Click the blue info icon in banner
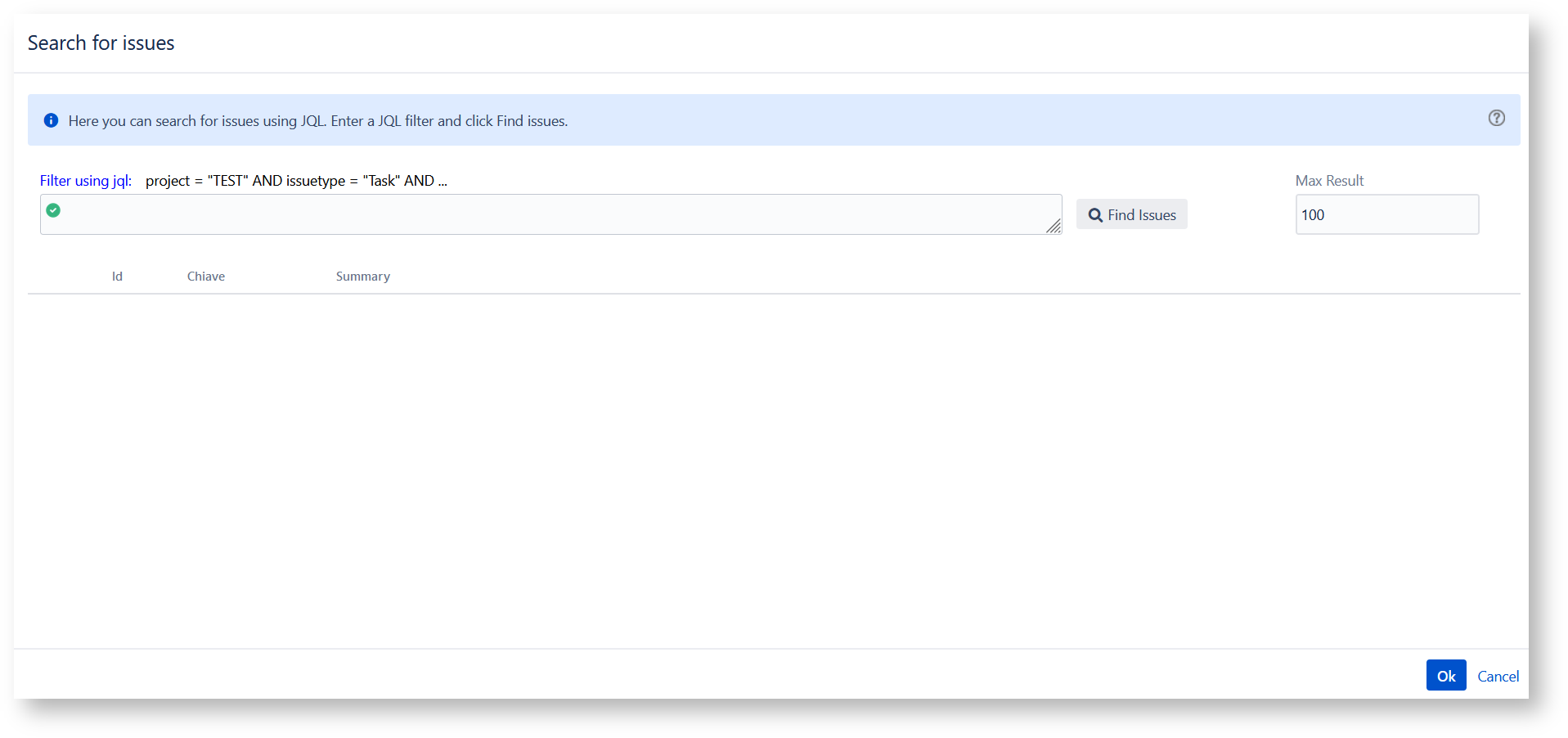The image size is (1568, 738). (x=51, y=120)
